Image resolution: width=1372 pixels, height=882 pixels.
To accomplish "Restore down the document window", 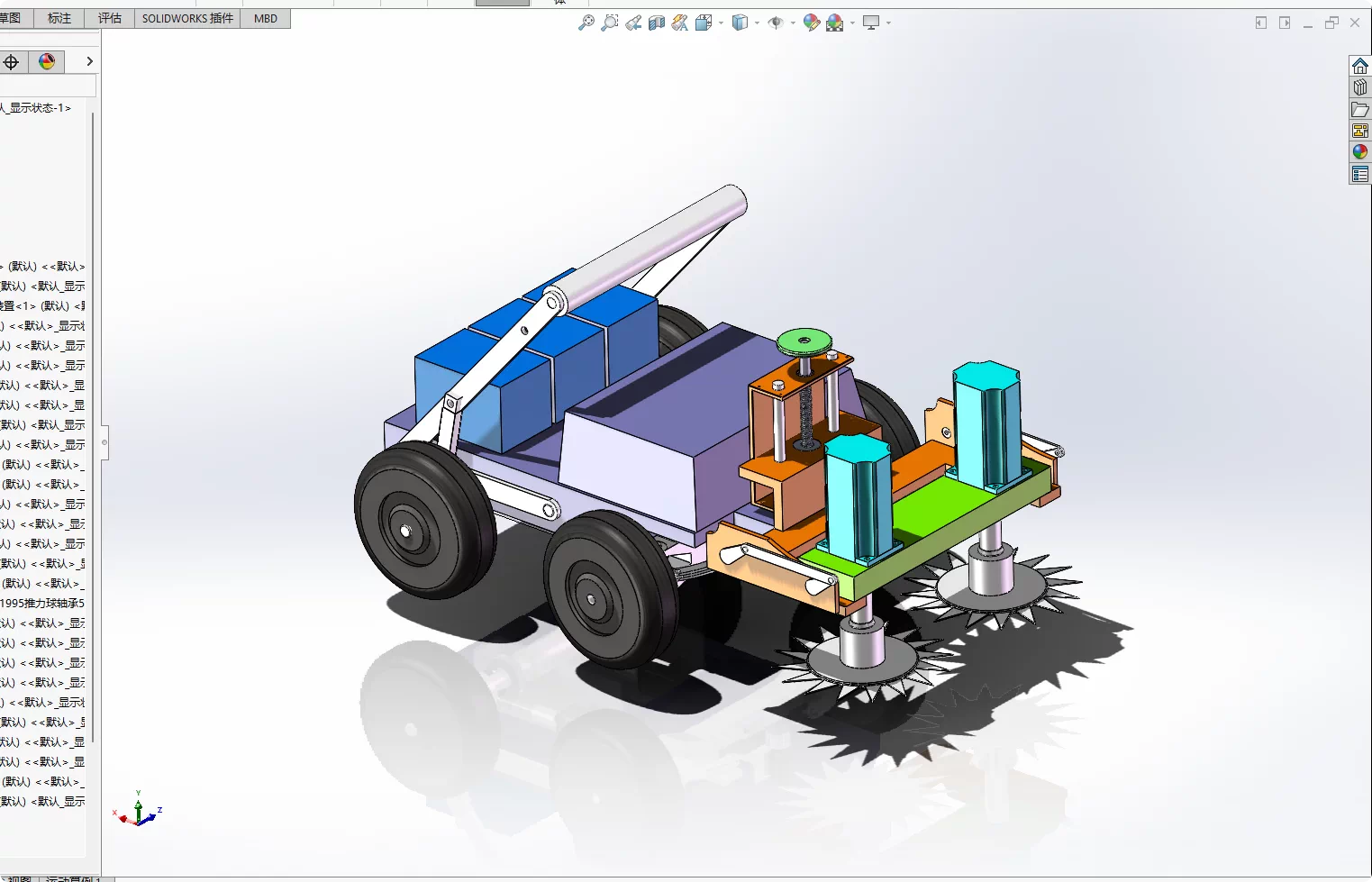I will coord(1331,23).
